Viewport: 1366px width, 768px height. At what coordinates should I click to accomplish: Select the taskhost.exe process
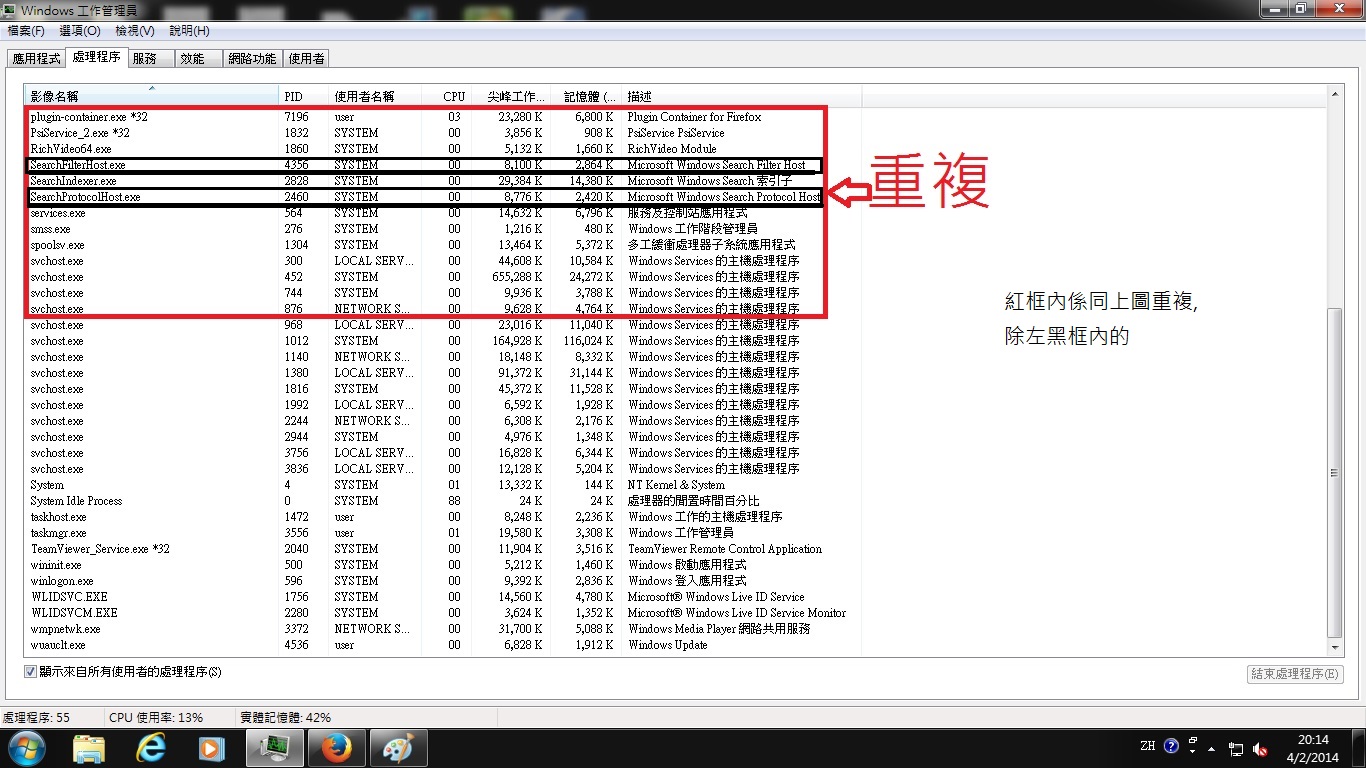tap(443, 517)
